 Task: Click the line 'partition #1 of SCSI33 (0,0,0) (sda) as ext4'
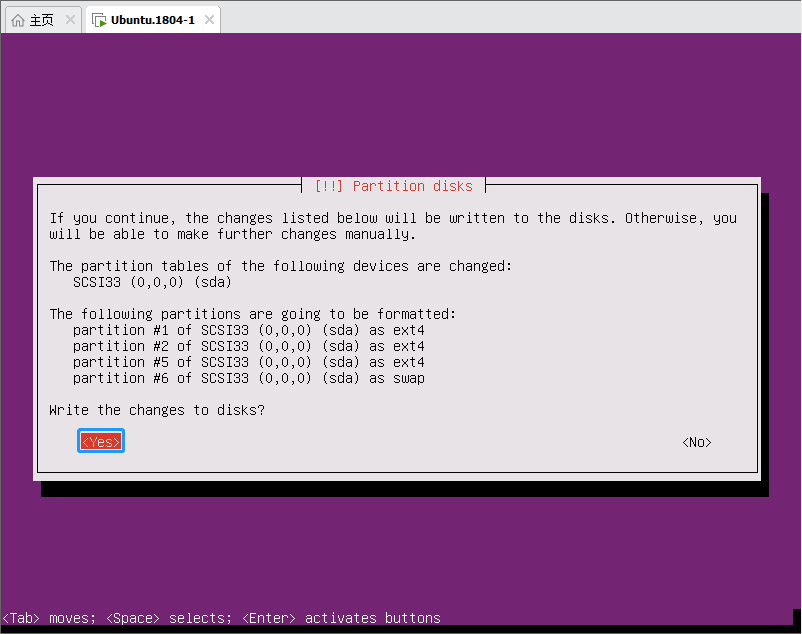tap(249, 330)
